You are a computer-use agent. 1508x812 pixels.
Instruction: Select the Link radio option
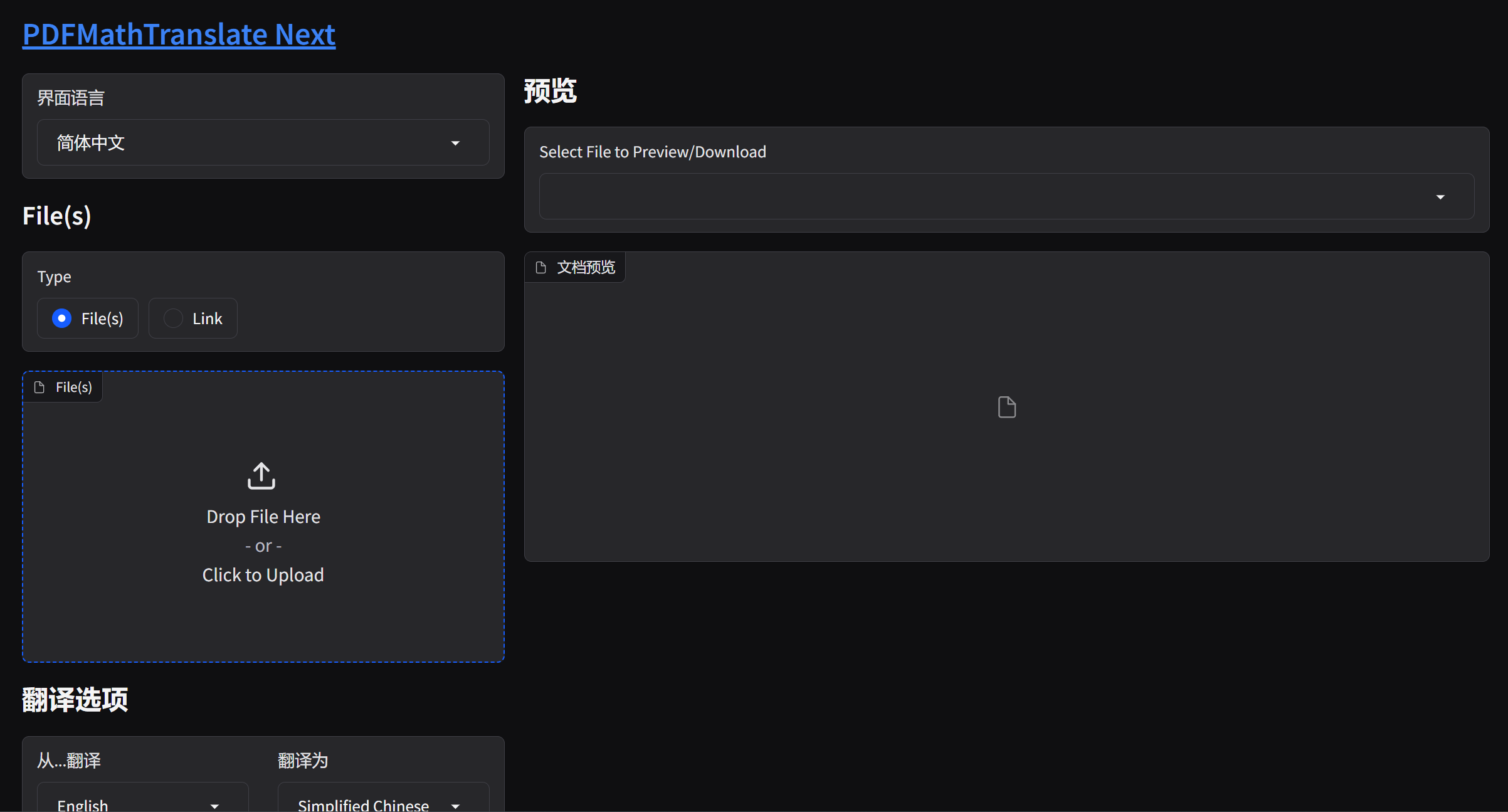pos(173,319)
